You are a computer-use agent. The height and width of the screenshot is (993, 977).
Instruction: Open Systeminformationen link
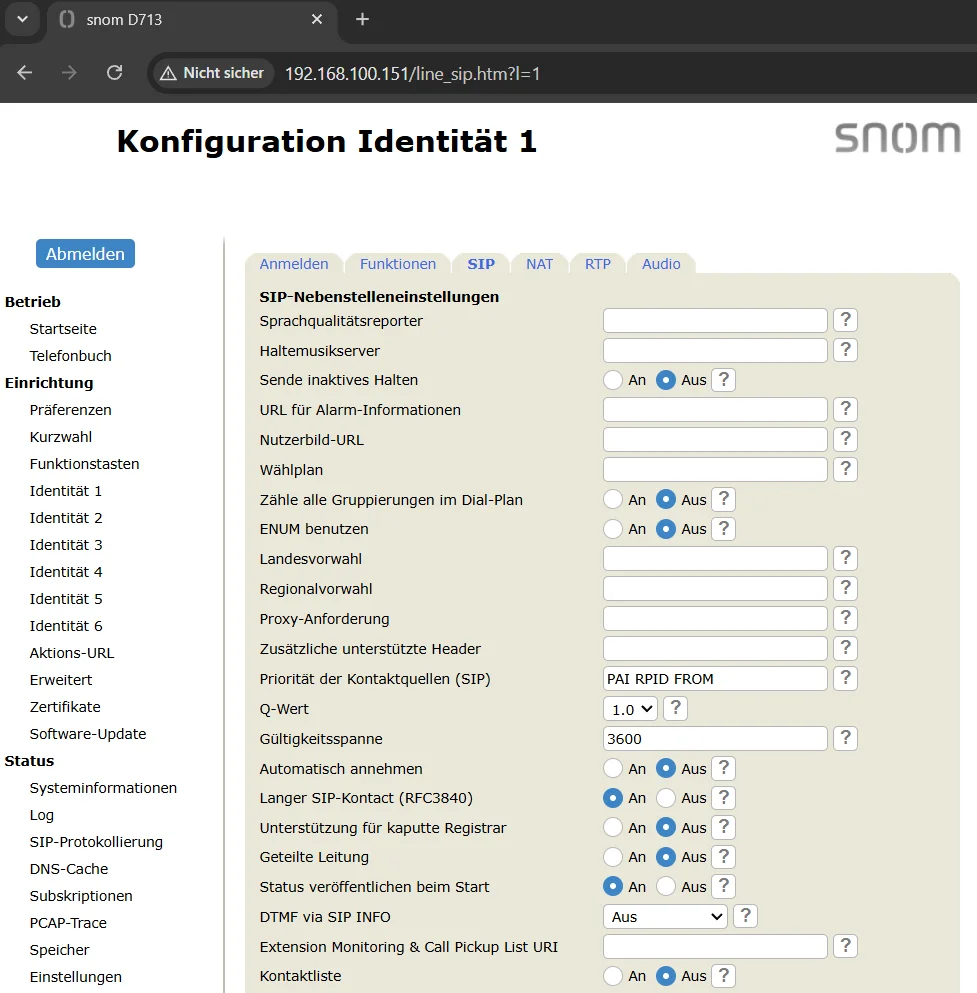tap(103, 788)
